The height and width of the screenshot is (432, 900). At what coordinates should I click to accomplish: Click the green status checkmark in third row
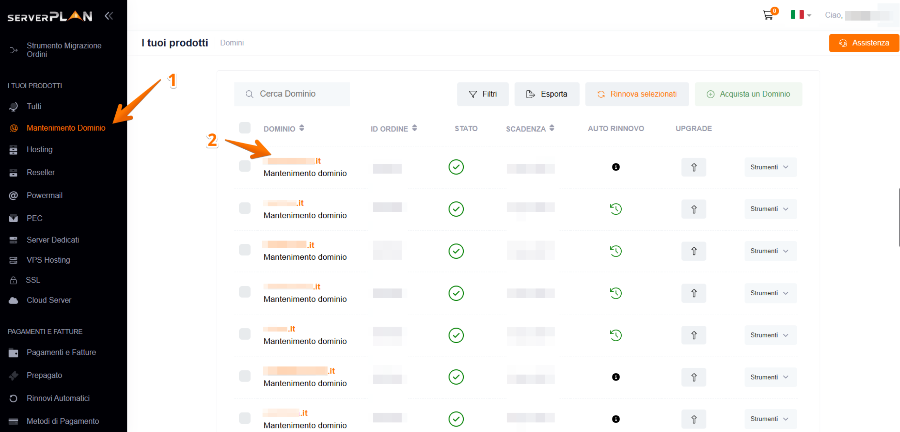tap(456, 251)
